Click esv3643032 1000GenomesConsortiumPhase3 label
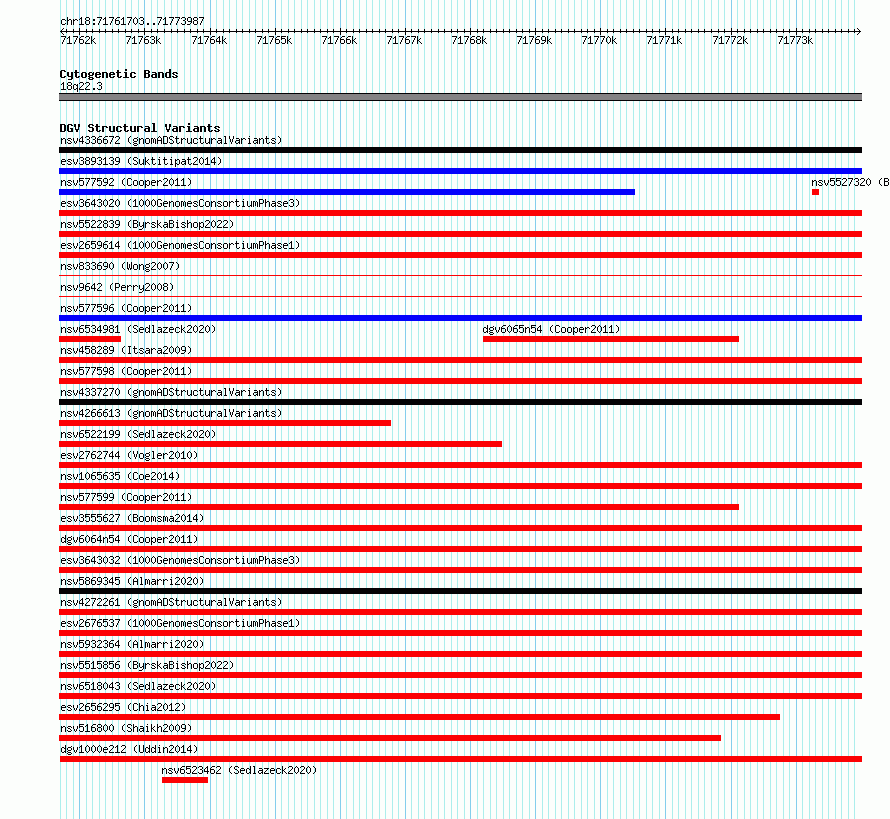890x819 pixels. pyautogui.click(x=180, y=560)
